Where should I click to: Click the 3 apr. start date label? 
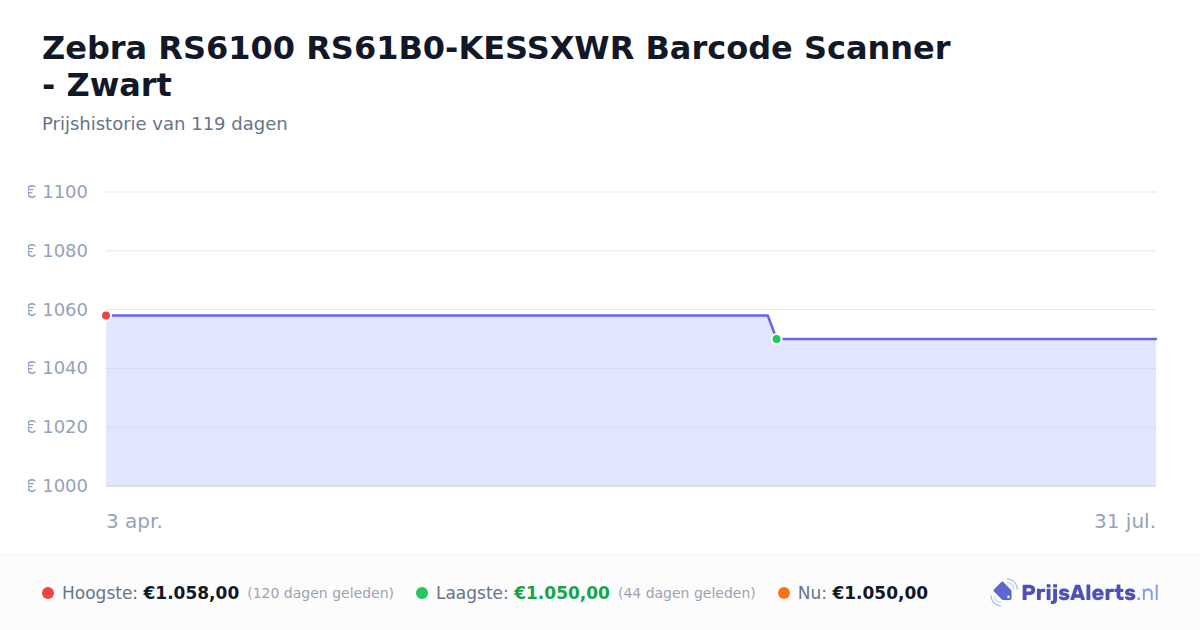pyautogui.click(x=134, y=522)
